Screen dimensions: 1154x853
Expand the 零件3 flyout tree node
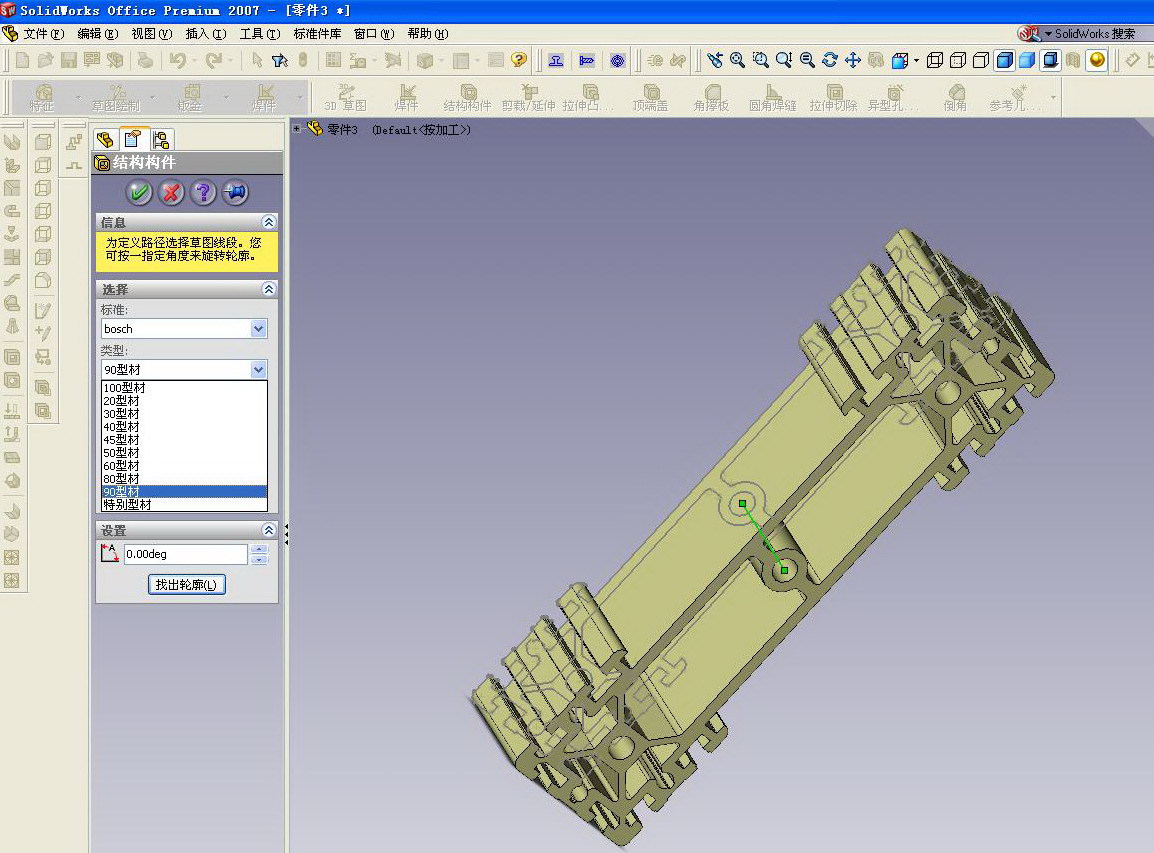click(x=297, y=129)
